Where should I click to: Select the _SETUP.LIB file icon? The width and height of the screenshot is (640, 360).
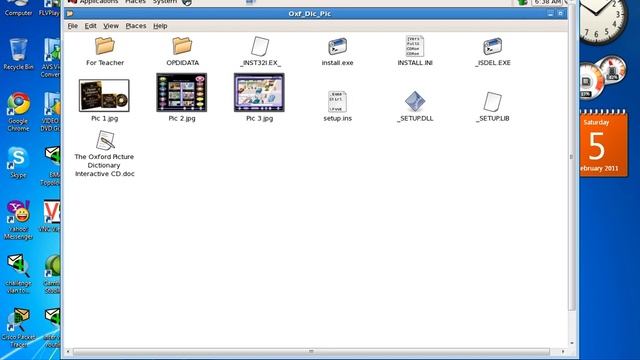point(493,102)
